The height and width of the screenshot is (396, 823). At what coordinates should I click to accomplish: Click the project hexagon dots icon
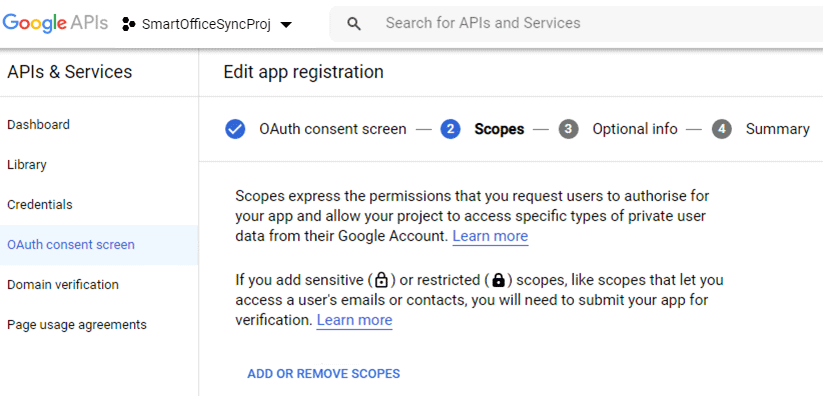(128, 24)
